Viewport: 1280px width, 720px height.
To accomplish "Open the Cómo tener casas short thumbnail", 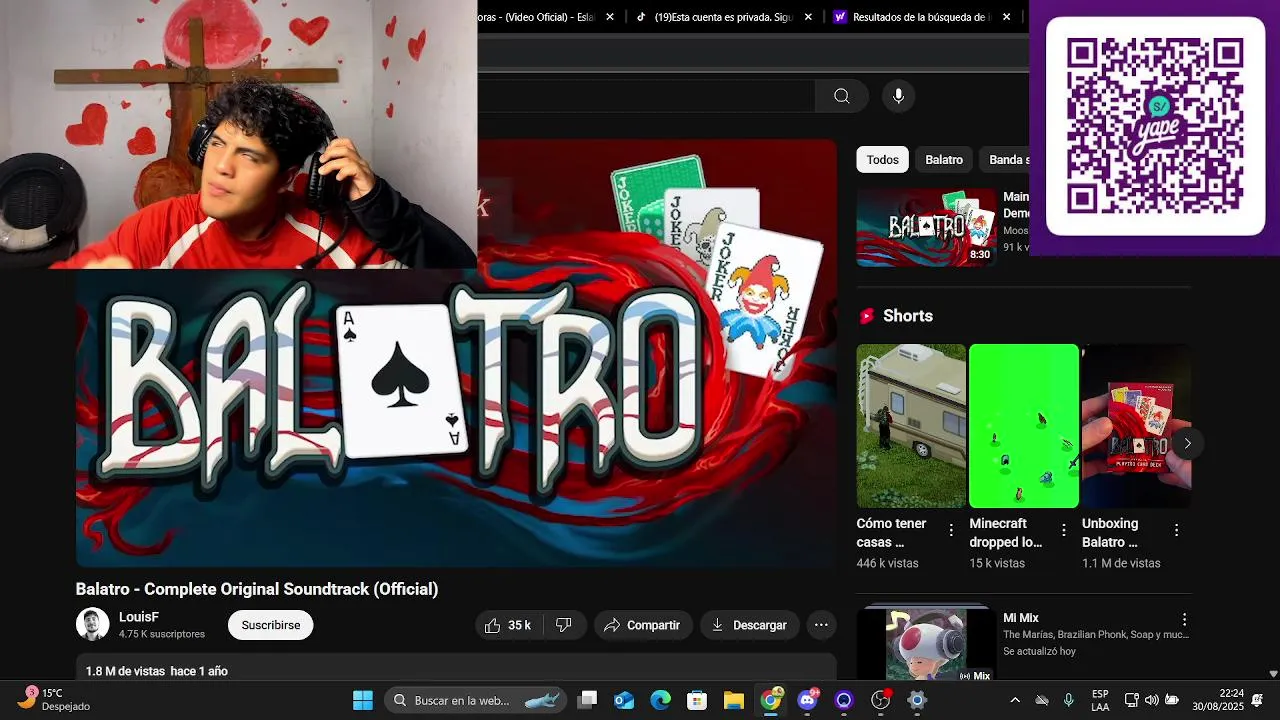I will coord(911,426).
